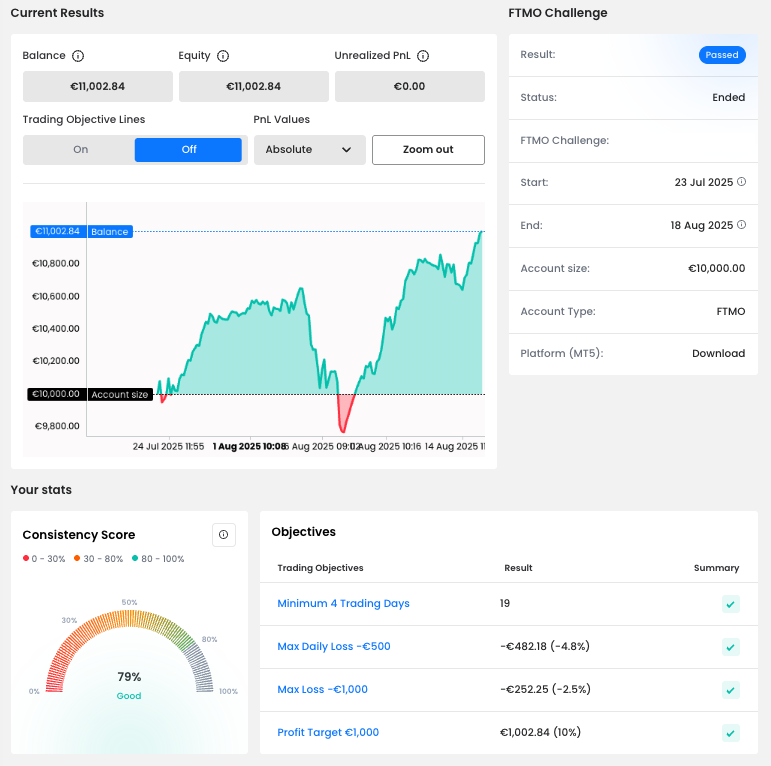
Task: Click the info icon beside Unrealized PnL
Action: (423, 56)
